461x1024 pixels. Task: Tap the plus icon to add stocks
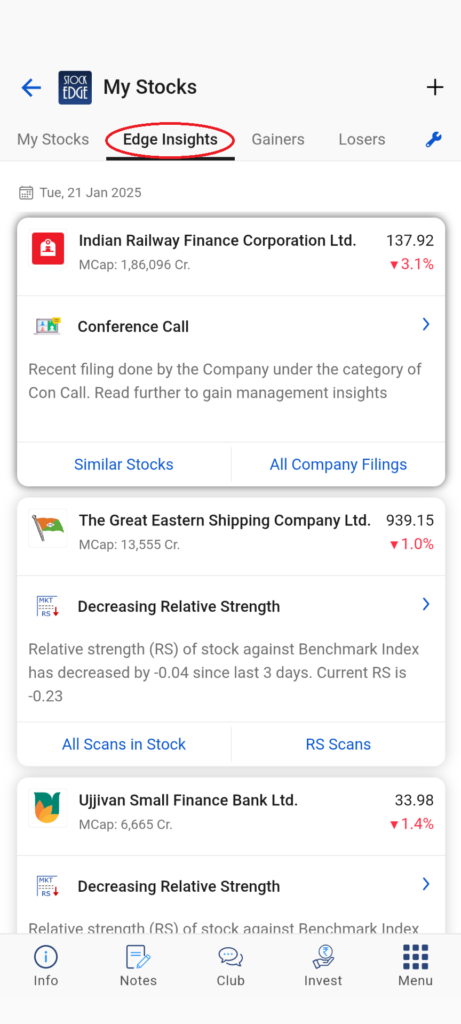tap(435, 88)
